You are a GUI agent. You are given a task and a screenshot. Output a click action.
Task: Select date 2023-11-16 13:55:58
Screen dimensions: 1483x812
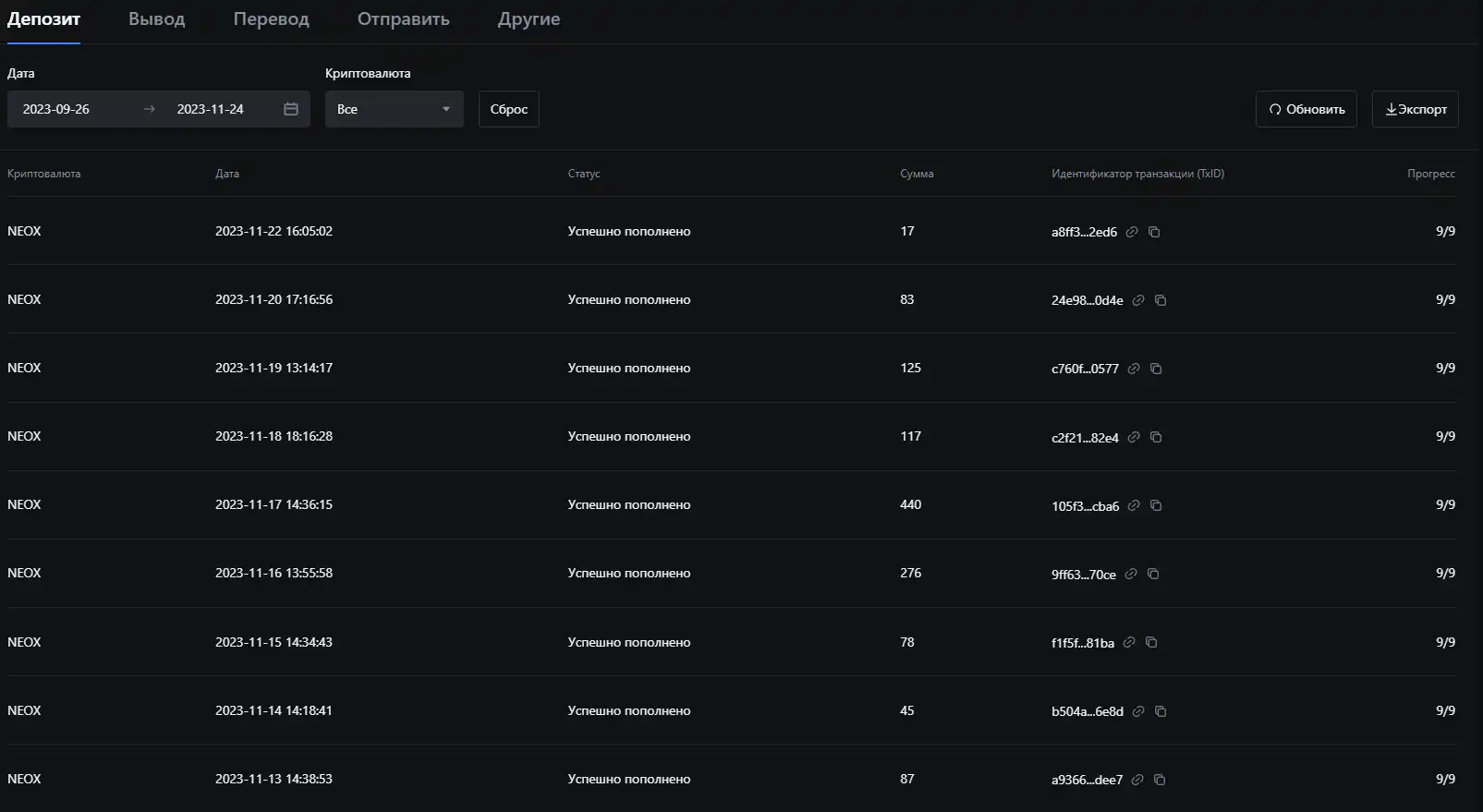point(274,573)
